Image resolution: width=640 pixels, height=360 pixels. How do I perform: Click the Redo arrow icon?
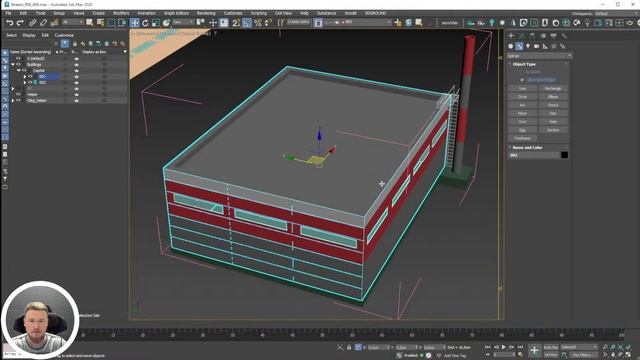pos(20,23)
